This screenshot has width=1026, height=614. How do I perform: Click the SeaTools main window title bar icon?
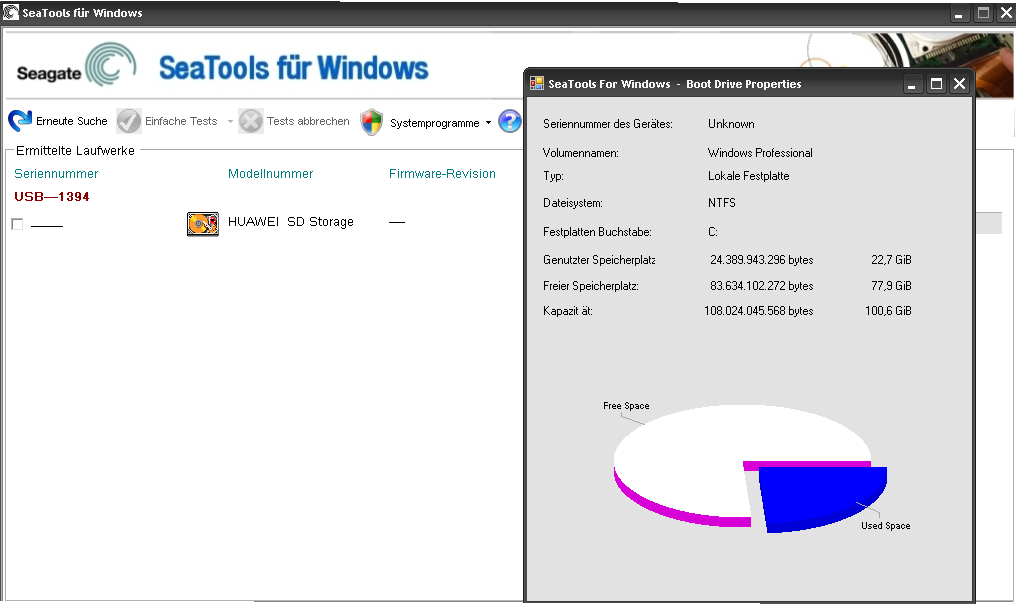pos(10,12)
